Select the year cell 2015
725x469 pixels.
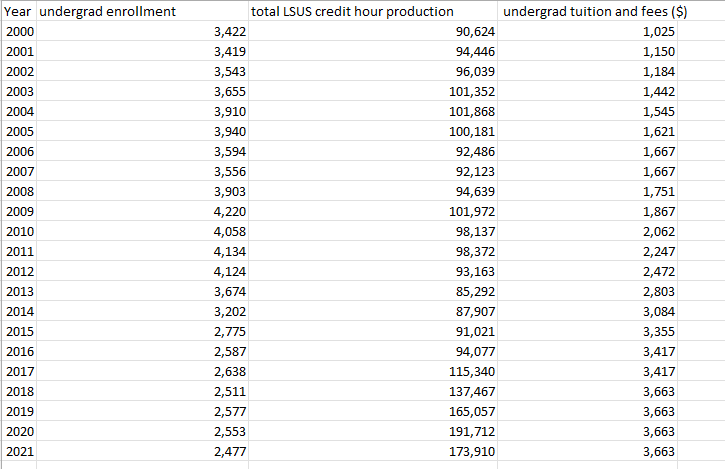tap(19, 331)
